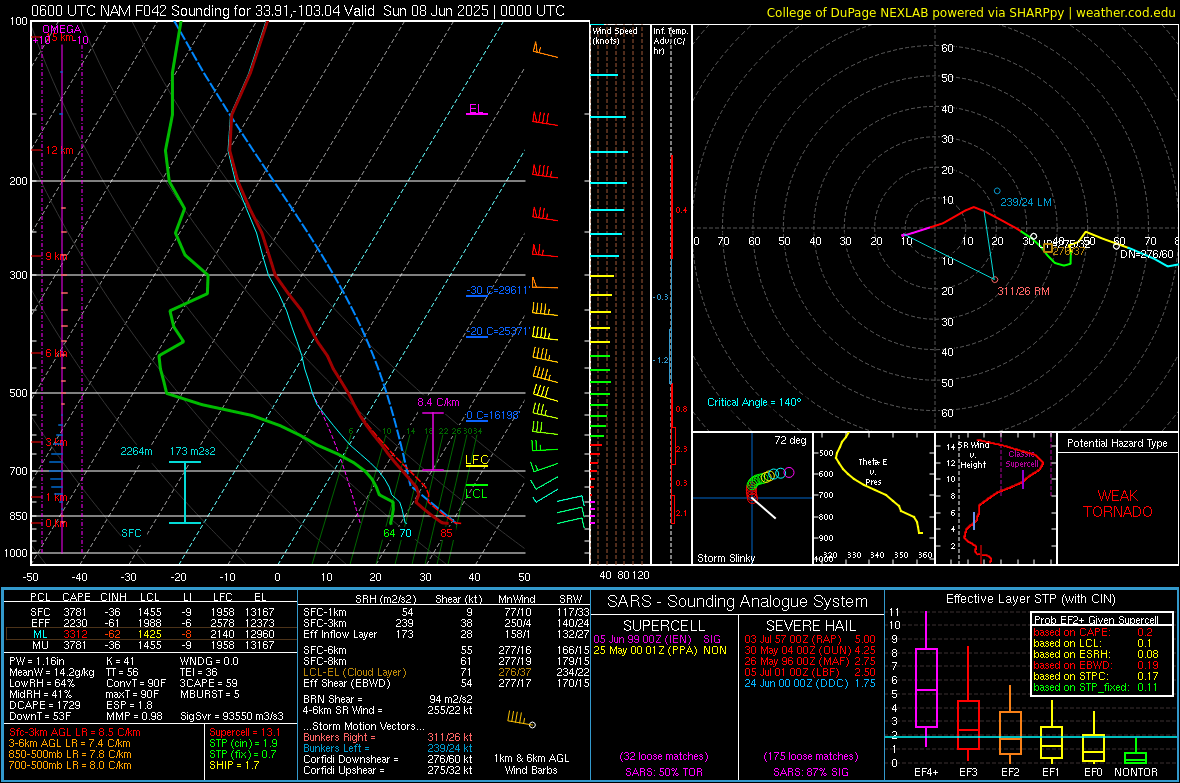The width and height of the screenshot is (1180, 783).
Task: Click the College of DuPage NEXLAB credit text
Action: pos(970,12)
